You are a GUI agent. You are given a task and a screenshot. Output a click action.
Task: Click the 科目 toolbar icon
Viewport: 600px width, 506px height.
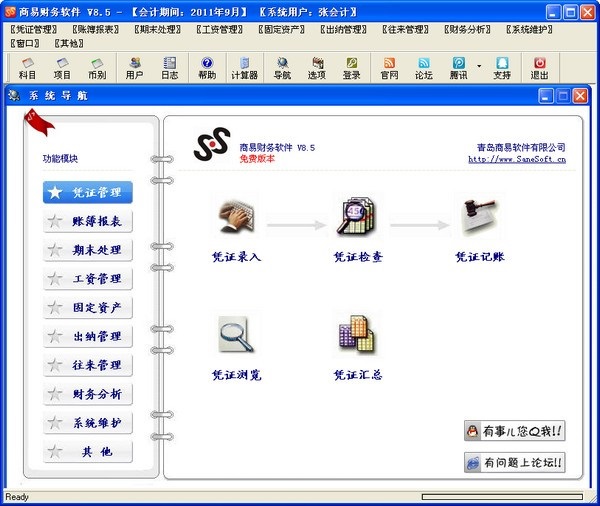[27, 68]
